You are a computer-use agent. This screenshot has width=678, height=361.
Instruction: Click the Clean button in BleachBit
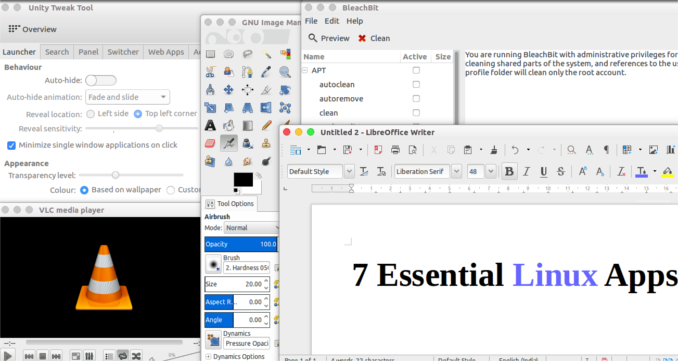[374, 38]
